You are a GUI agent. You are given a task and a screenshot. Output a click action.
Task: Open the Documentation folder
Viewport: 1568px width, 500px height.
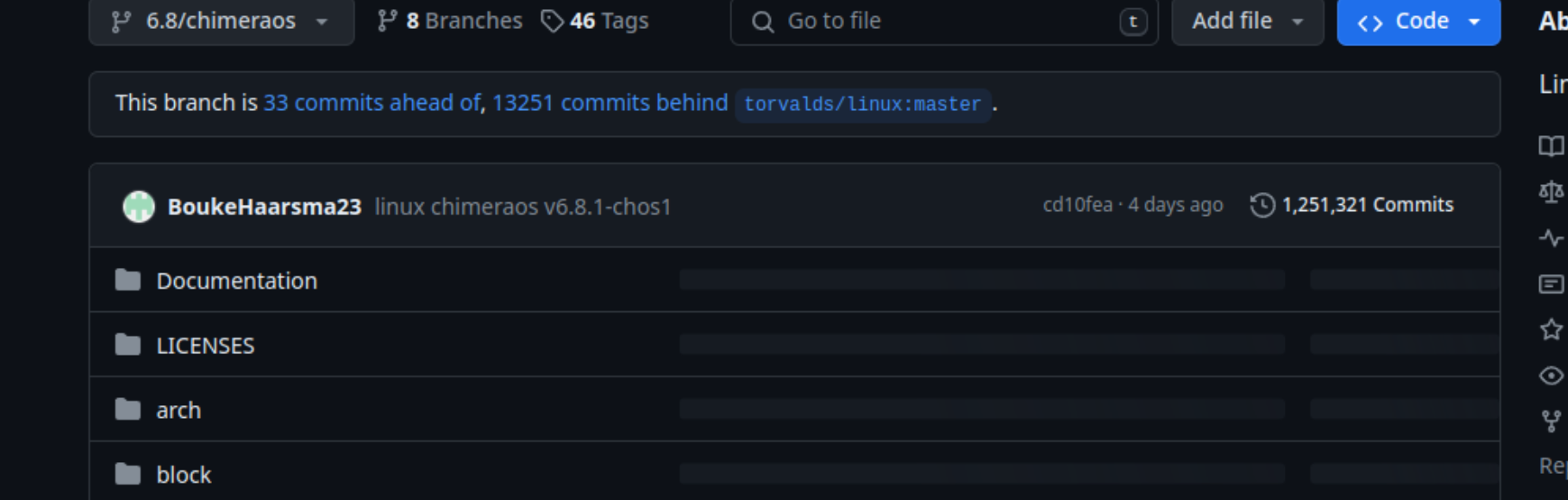pos(237,281)
